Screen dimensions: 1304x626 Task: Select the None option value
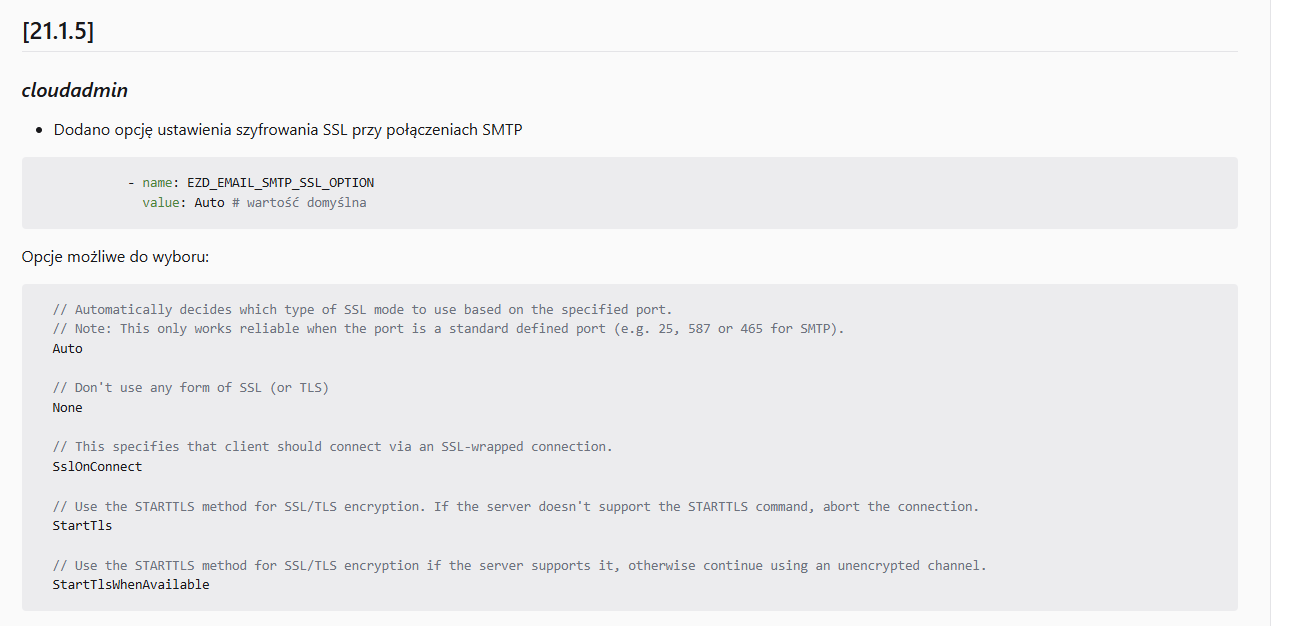pyautogui.click(x=68, y=408)
